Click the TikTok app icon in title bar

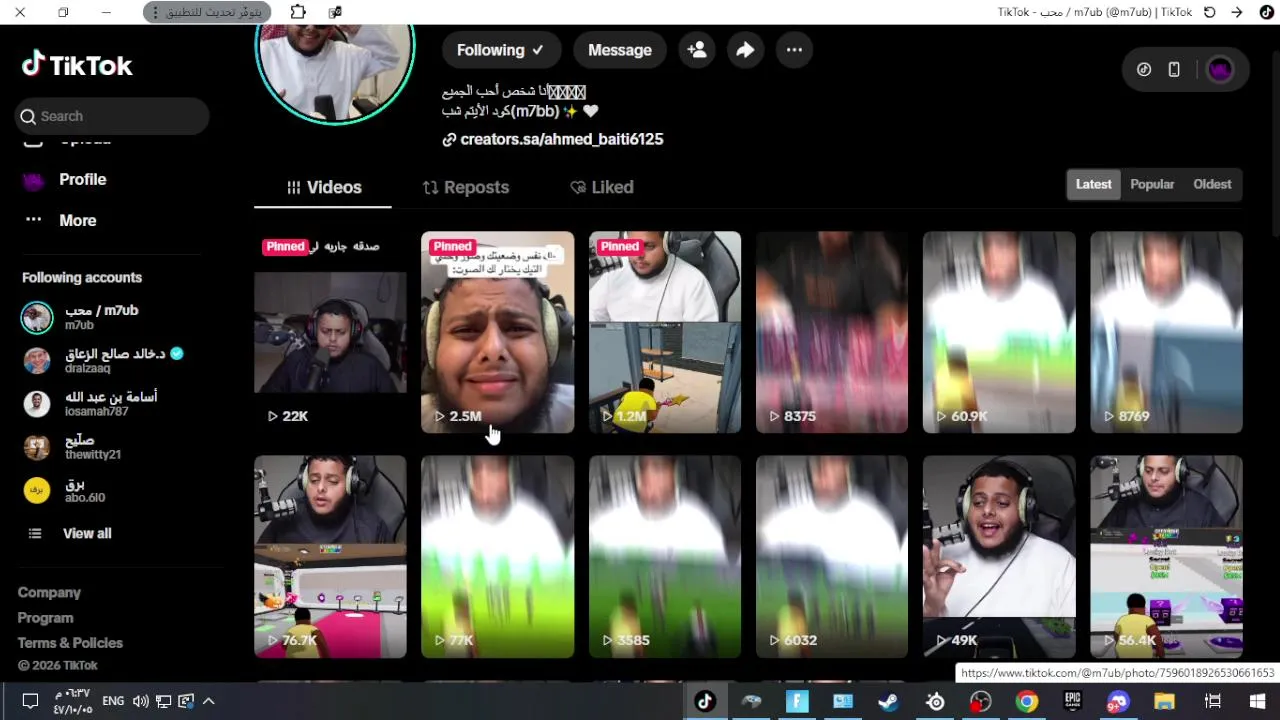point(1266,12)
